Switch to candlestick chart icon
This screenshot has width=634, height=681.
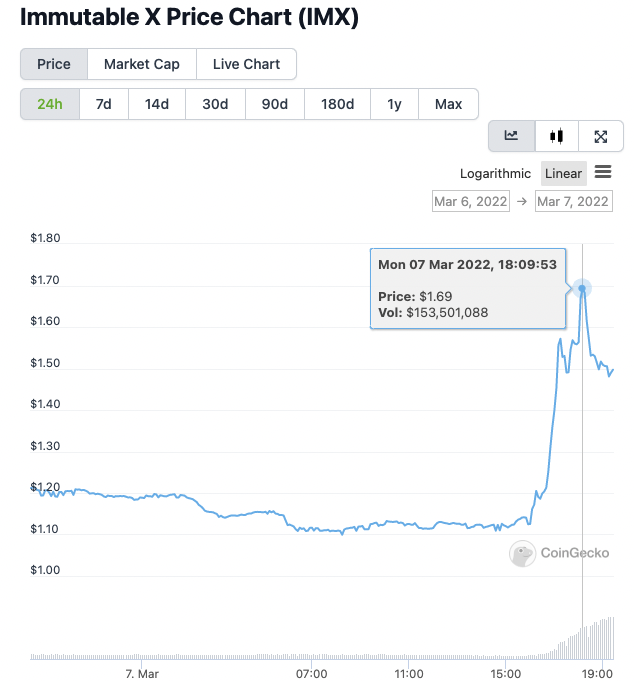[x=556, y=136]
